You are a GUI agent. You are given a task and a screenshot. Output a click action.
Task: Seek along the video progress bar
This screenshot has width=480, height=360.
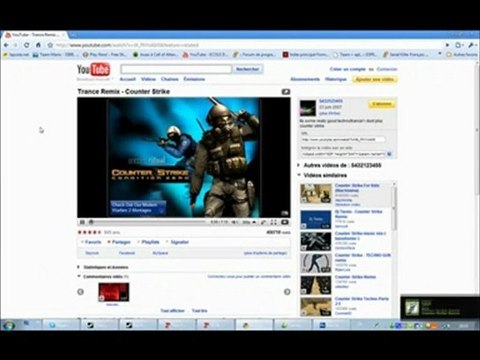tap(148, 222)
